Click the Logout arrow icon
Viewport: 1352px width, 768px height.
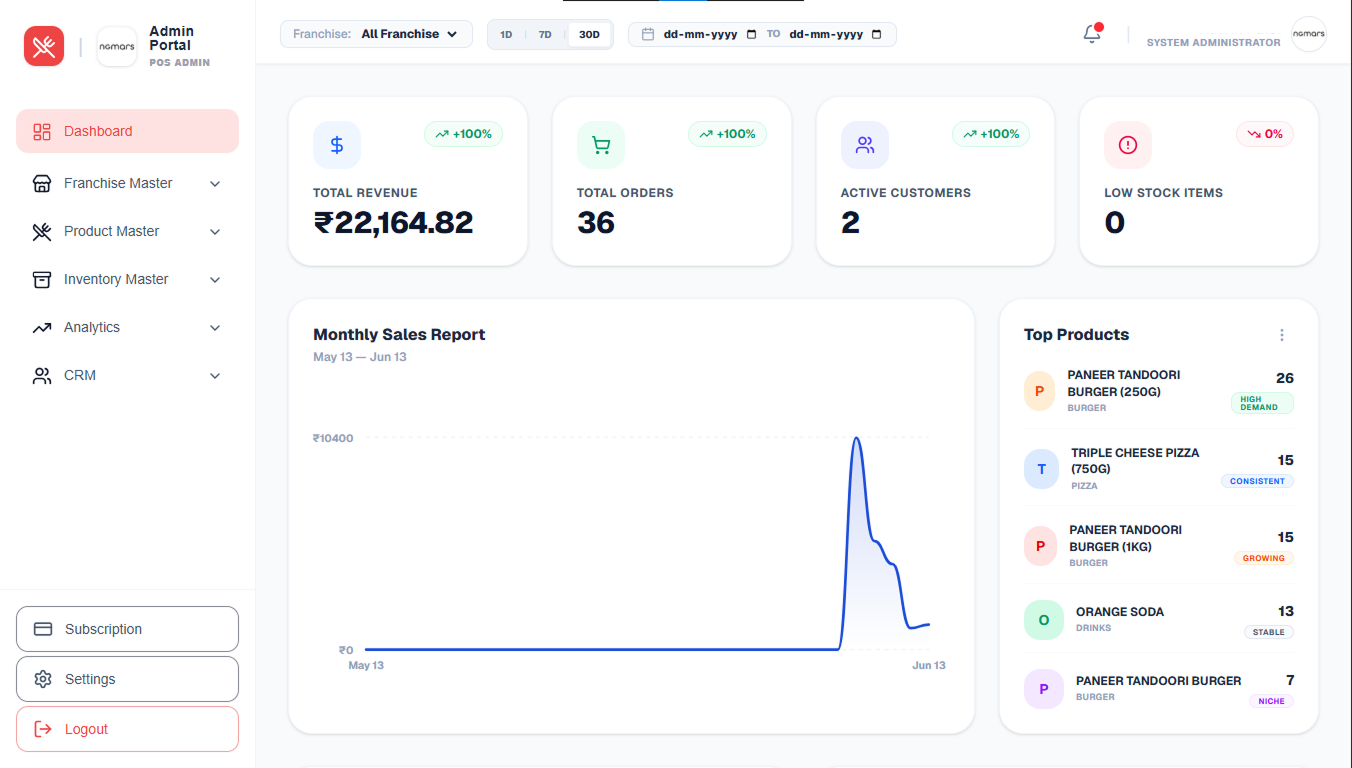43,729
